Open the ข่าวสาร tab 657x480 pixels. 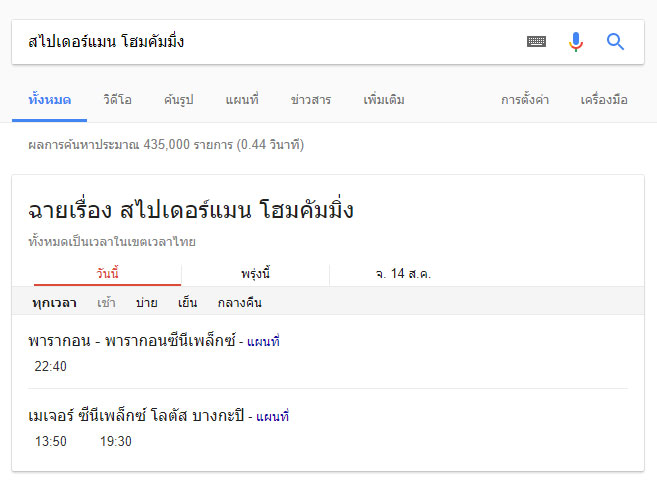[310, 100]
